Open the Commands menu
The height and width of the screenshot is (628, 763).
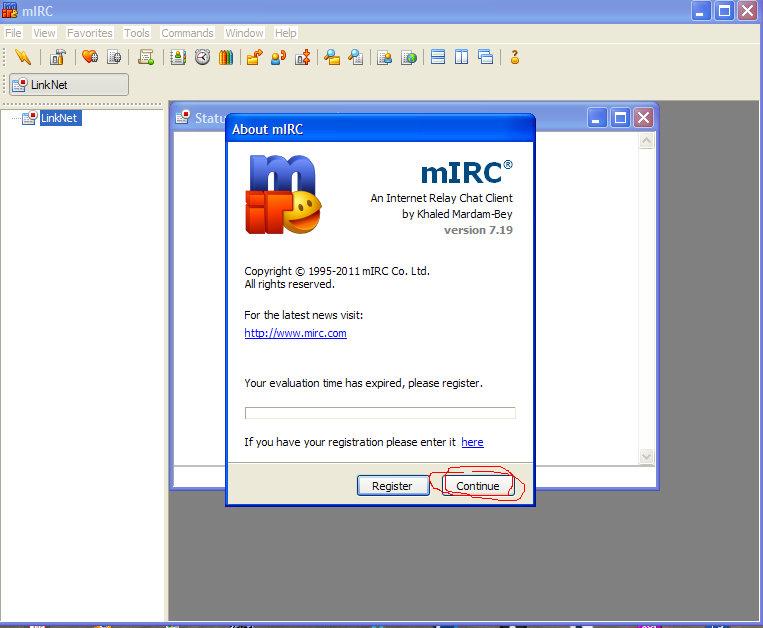[x=187, y=33]
